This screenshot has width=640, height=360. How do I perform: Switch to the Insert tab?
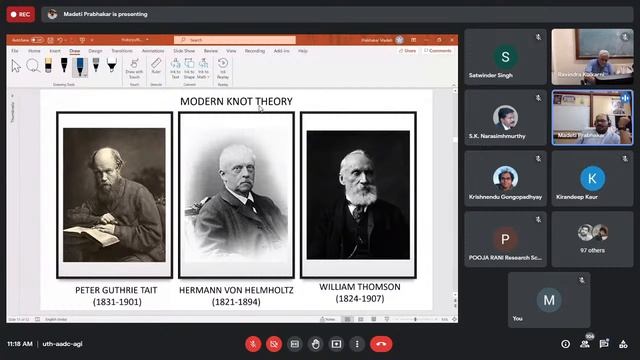[x=55, y=51]
